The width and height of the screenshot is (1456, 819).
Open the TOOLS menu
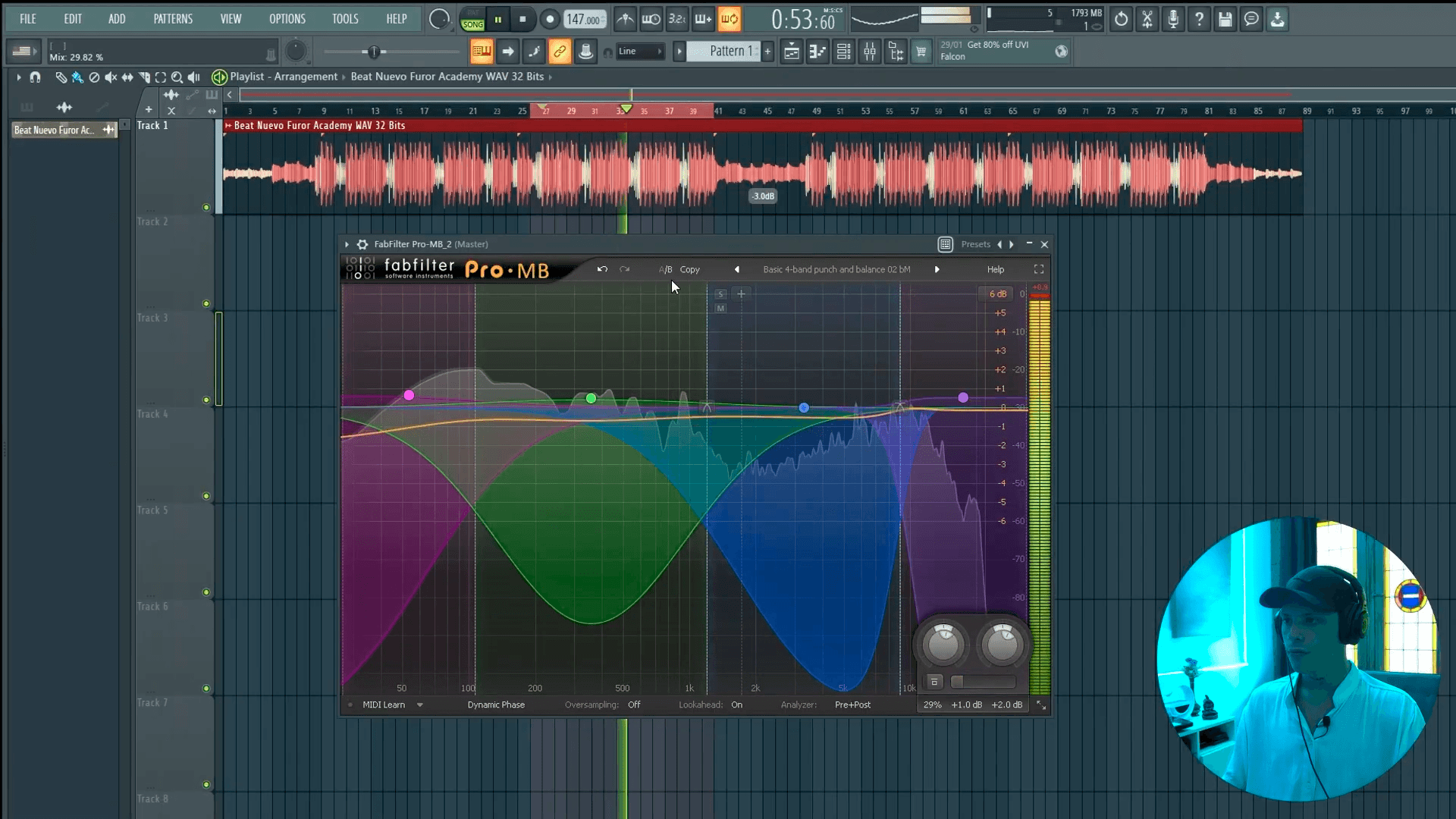346,19
